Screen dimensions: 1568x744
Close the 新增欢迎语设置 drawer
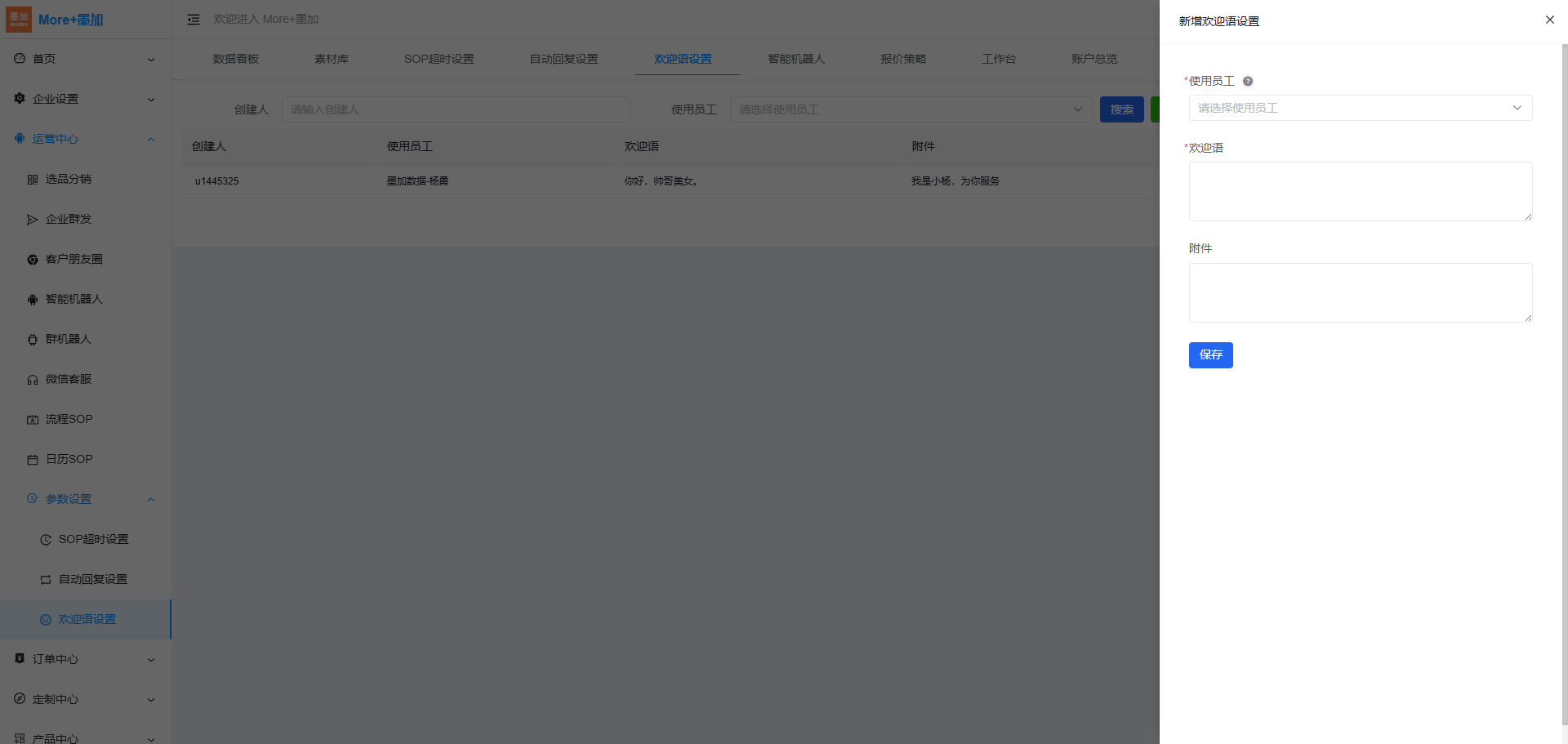1549,20
